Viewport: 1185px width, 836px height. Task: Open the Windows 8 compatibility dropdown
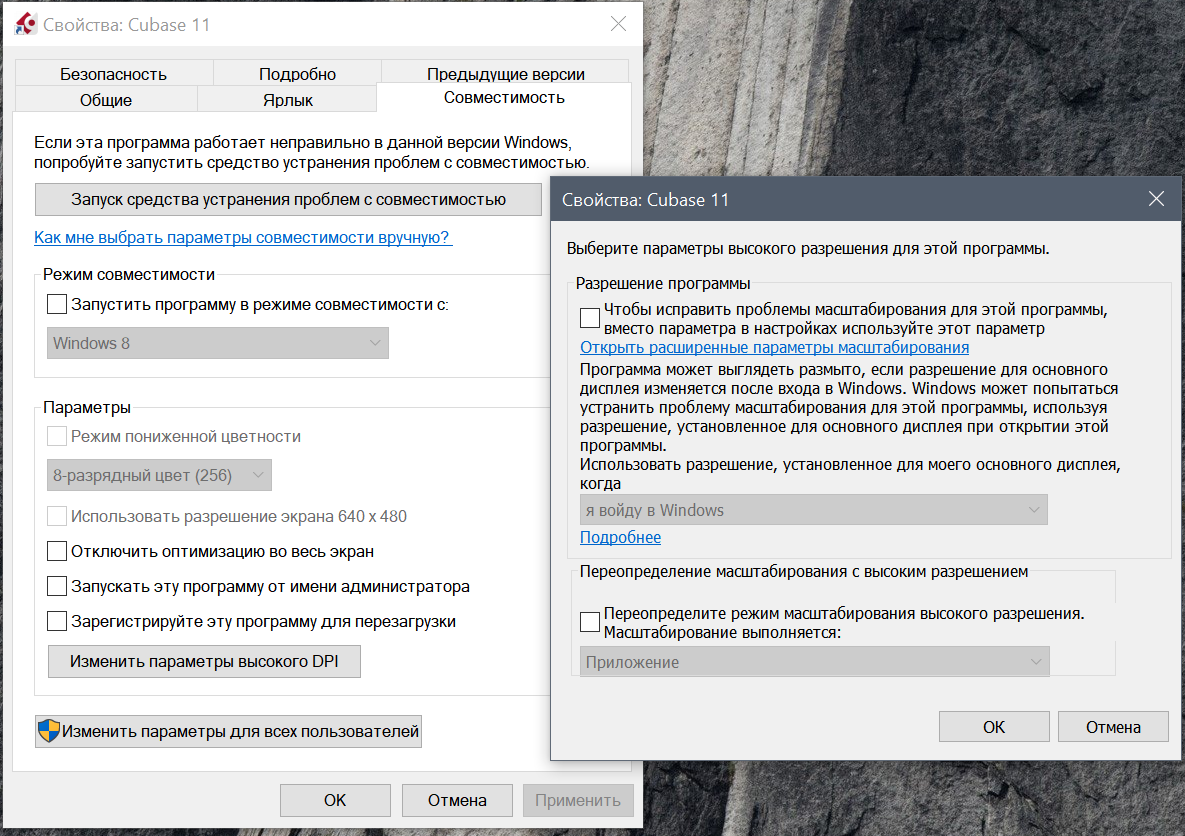click(x=218, y=343)
